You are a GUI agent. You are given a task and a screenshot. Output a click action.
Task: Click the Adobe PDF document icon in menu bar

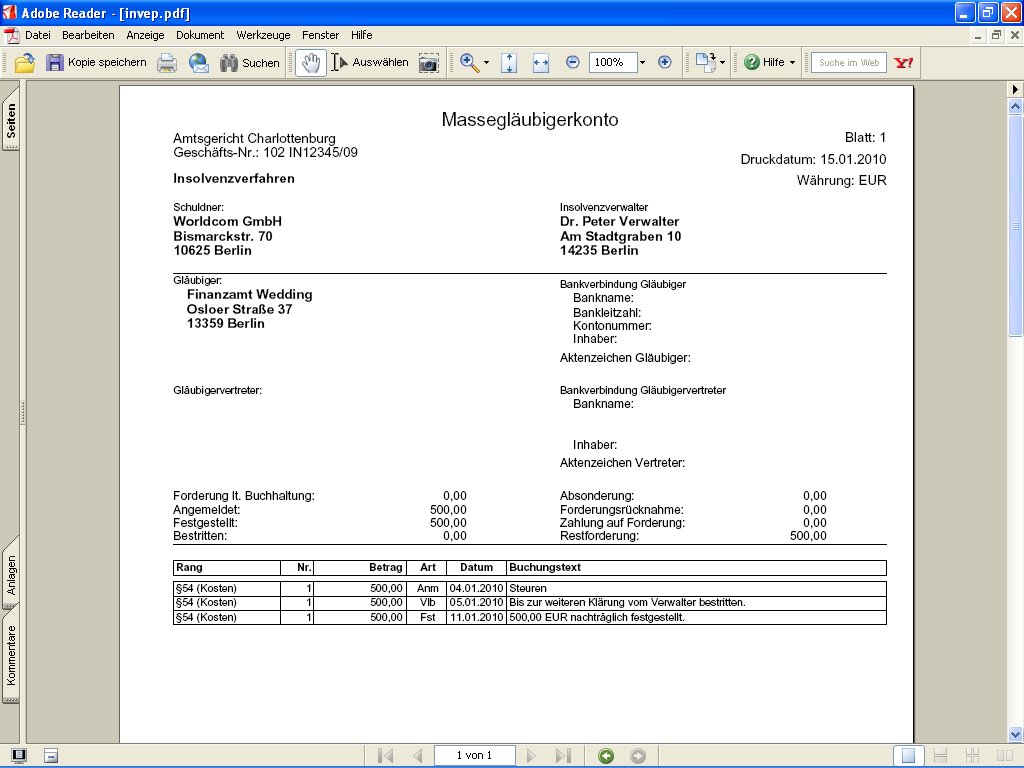click(11, 35)
